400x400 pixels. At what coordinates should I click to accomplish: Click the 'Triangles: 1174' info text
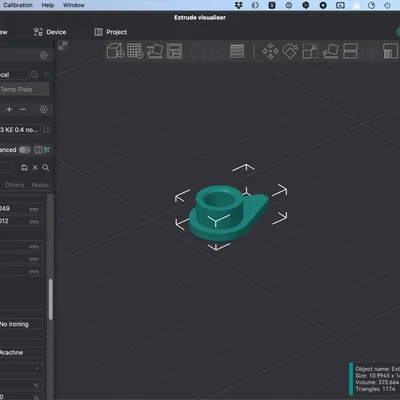pyautogui.click(x=375, y=389)
